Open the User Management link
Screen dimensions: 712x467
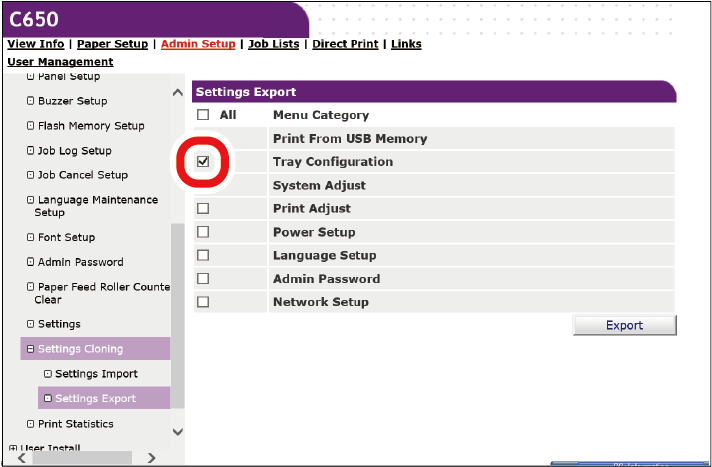pos(60,62)
